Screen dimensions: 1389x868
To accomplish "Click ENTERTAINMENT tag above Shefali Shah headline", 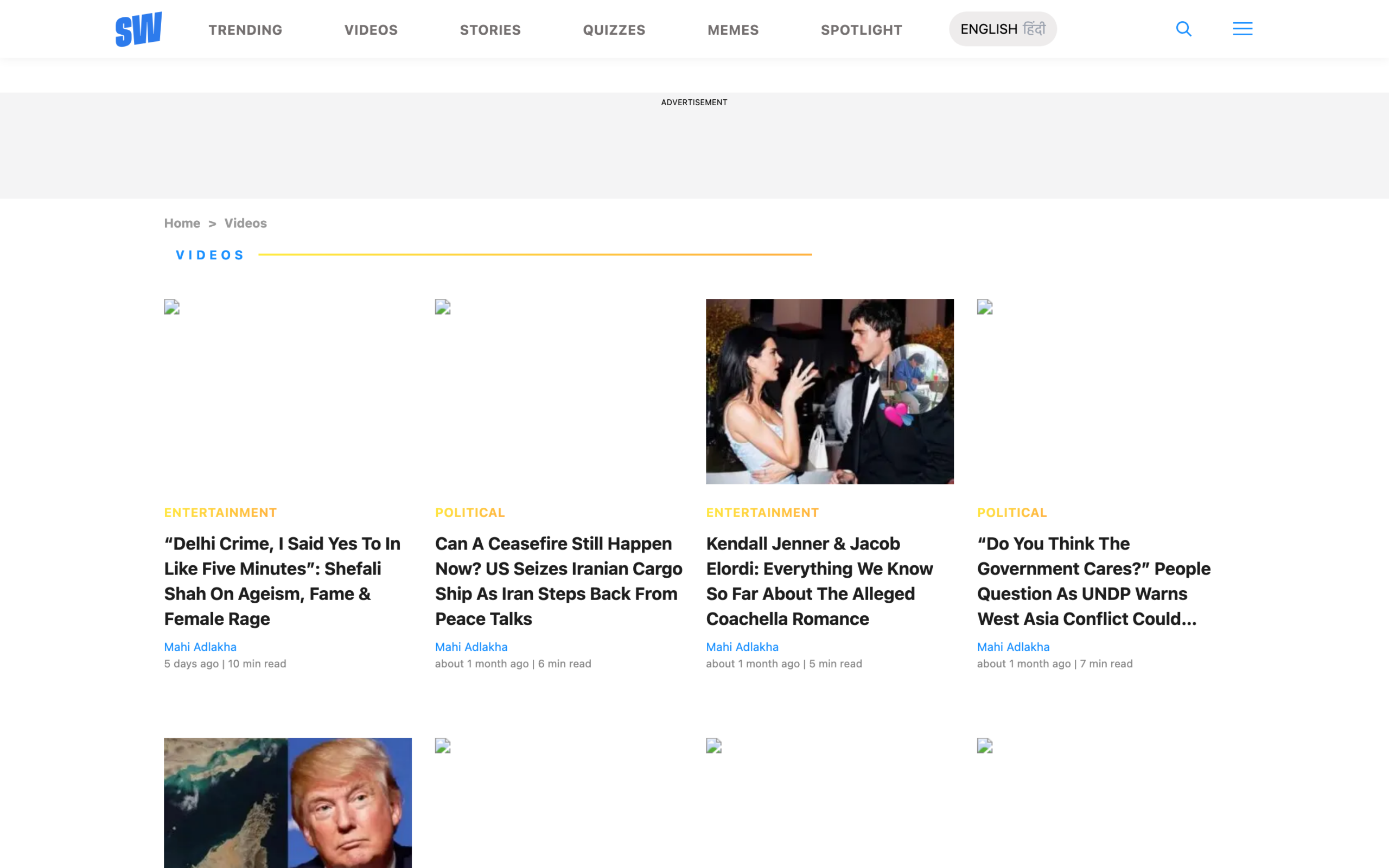I will (x=220, y=512).
